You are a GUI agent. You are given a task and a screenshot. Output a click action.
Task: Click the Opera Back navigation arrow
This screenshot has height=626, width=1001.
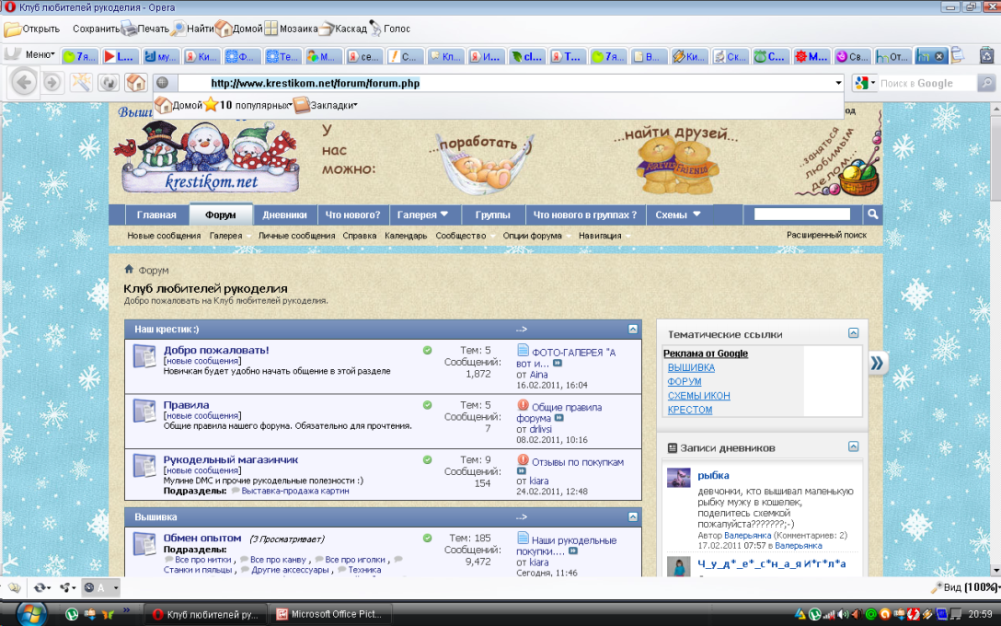(24, 82)
